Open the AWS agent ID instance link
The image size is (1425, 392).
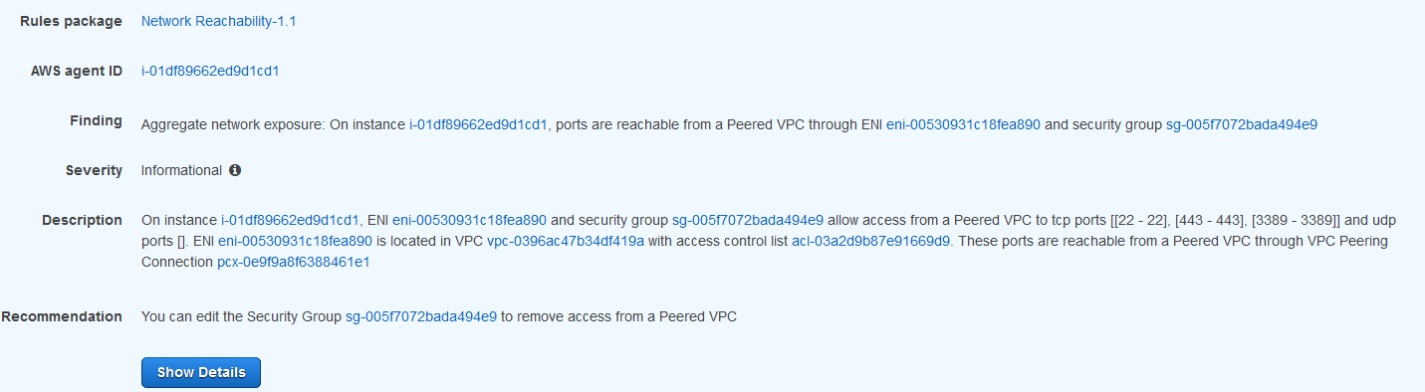(x=210, y=71)
